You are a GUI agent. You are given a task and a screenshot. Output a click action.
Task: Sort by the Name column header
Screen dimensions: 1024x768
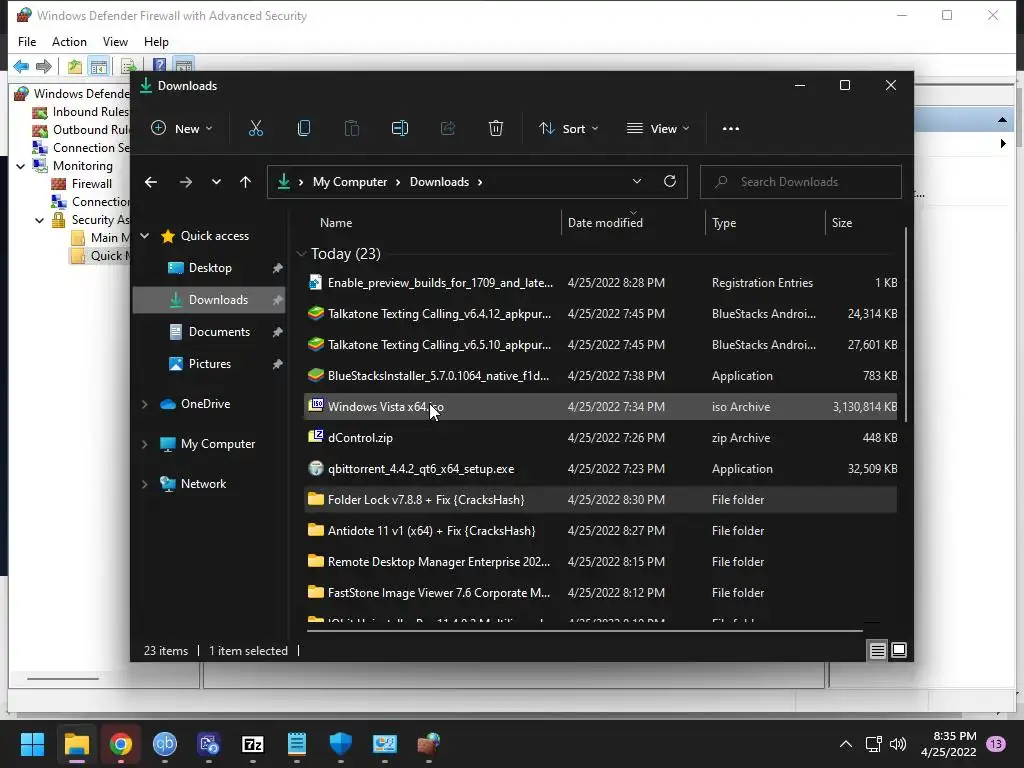[x=336, y=223]
